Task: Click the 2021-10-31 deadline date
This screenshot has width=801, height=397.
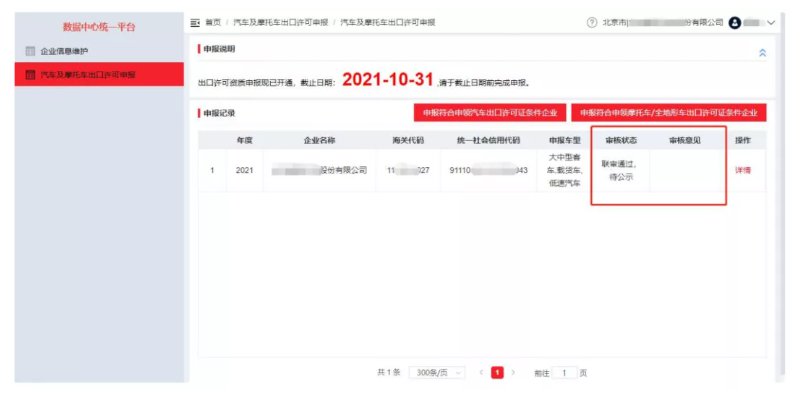Action: [x=388, y=80]
